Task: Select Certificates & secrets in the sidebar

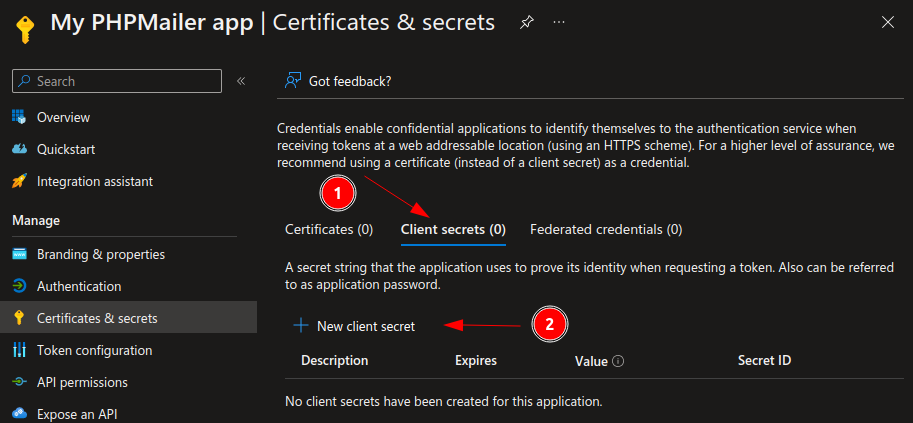Action: pos(128,318)
